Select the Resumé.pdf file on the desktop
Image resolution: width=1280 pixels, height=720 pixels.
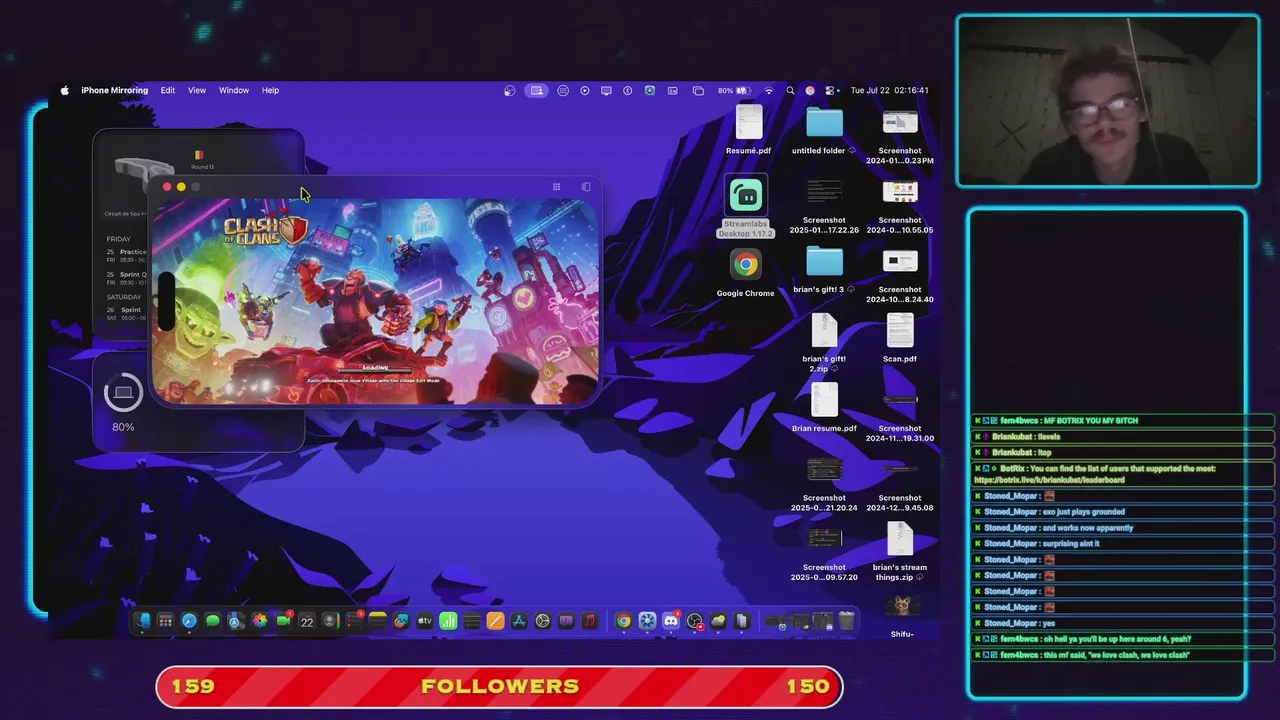click(x=749, y=130)
